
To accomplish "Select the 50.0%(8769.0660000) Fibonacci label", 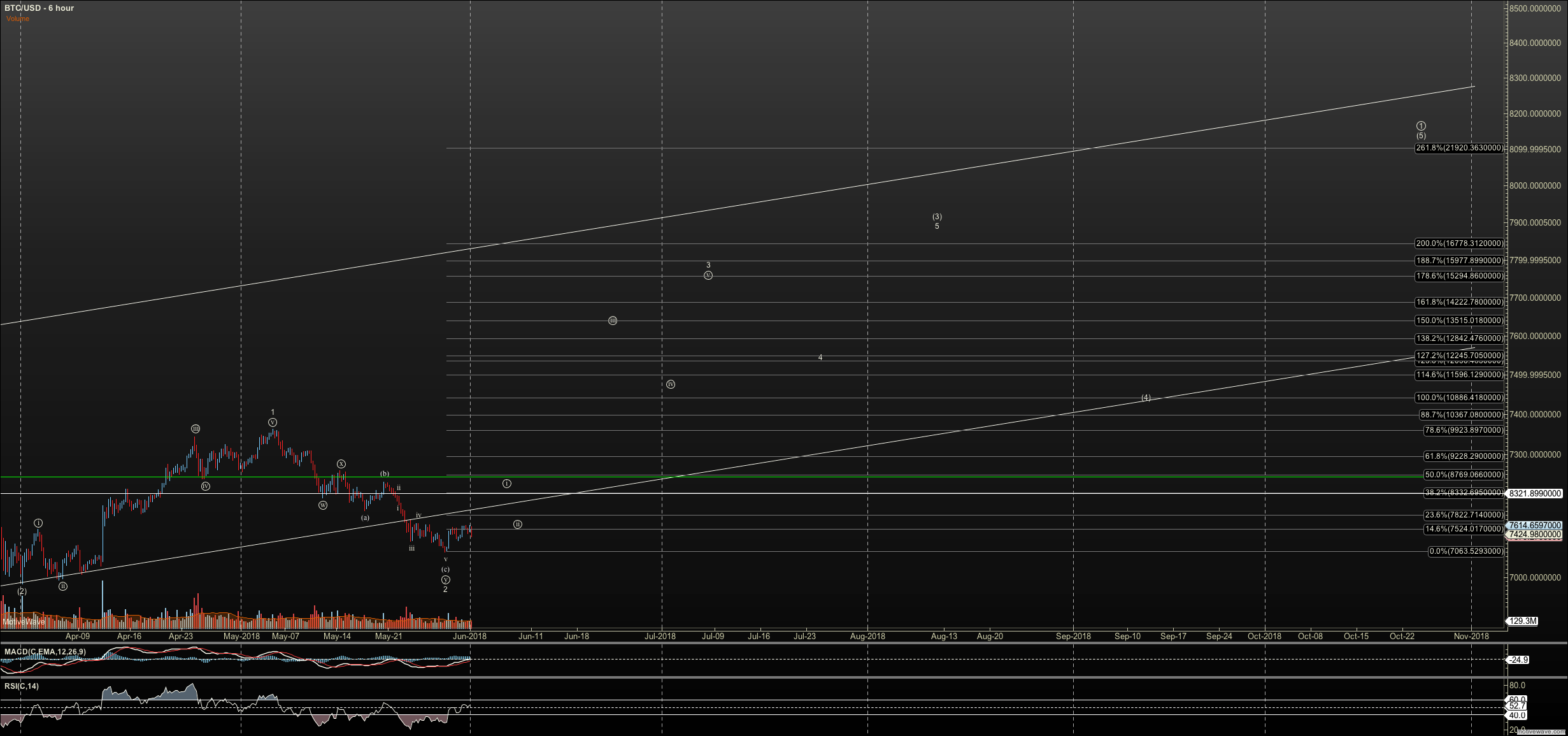I will point(1464,475).
